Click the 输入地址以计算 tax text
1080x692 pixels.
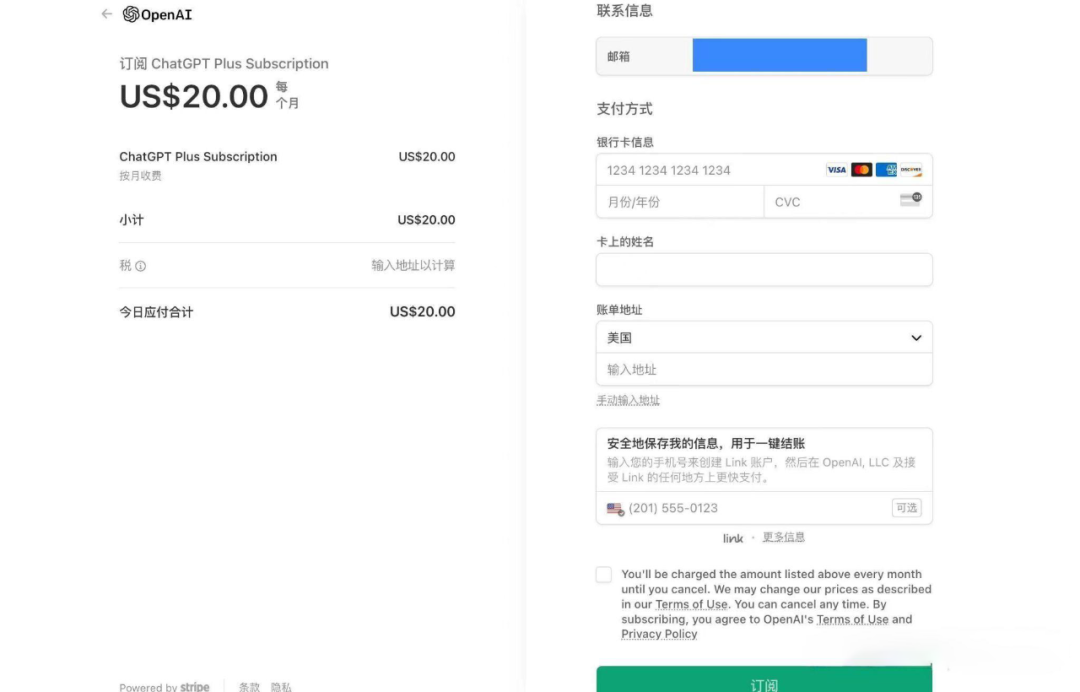pyautogui.click(x=413, y=266)
